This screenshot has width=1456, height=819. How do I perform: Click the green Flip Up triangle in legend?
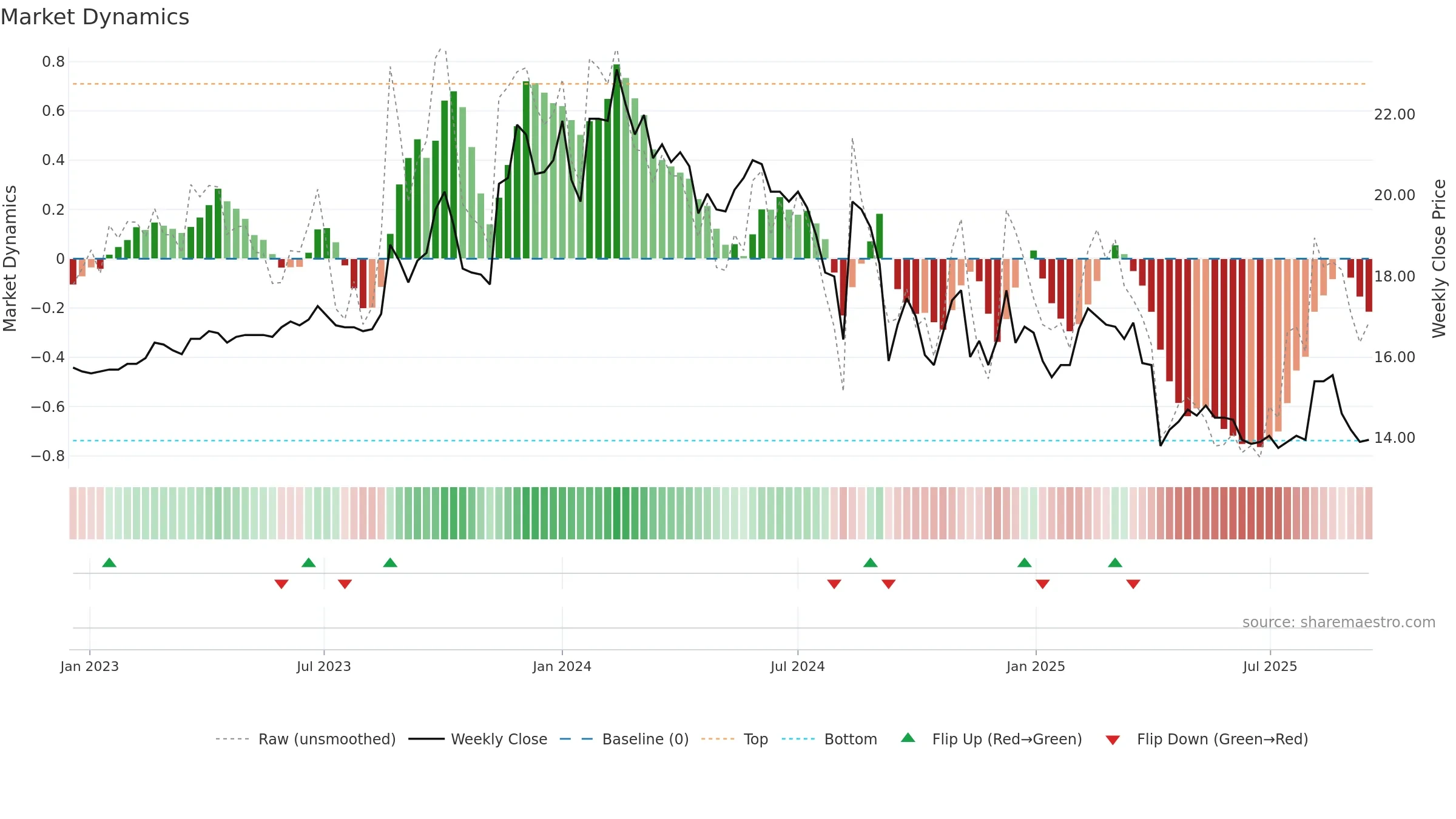[x=908, y=738]
